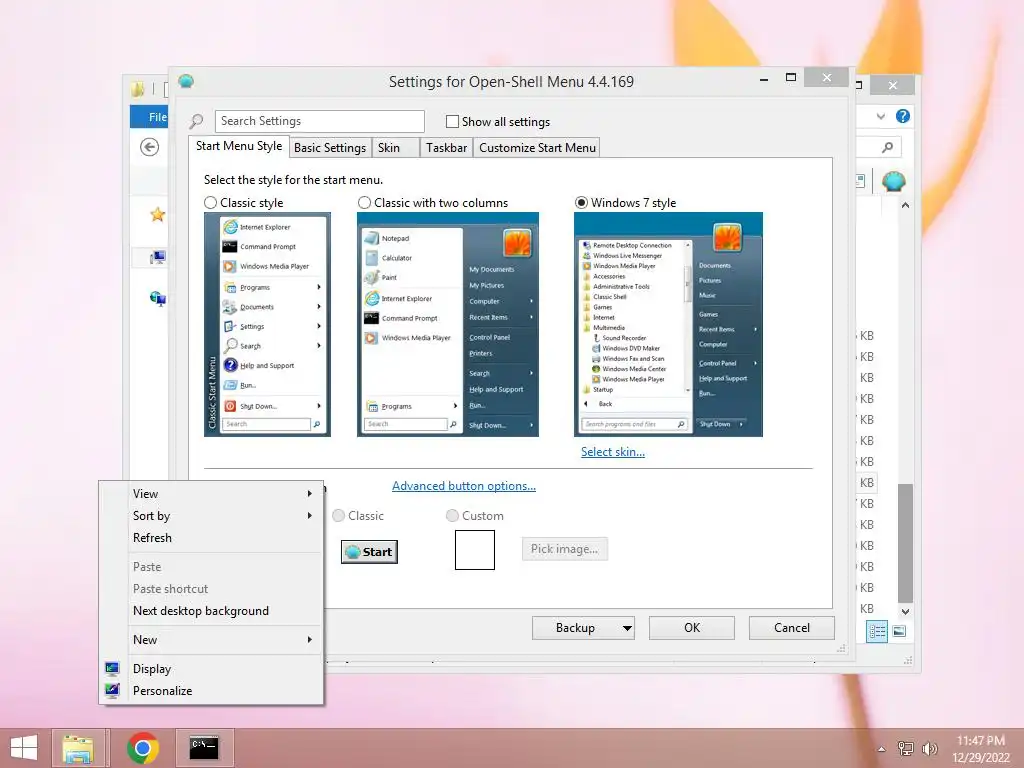Click the OK button
This screenshot has height=768, width=1024.
(692, 628)
